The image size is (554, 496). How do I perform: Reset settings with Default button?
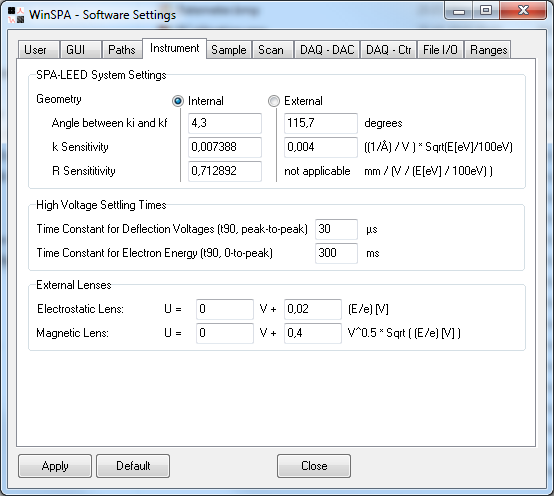point(133,466)
